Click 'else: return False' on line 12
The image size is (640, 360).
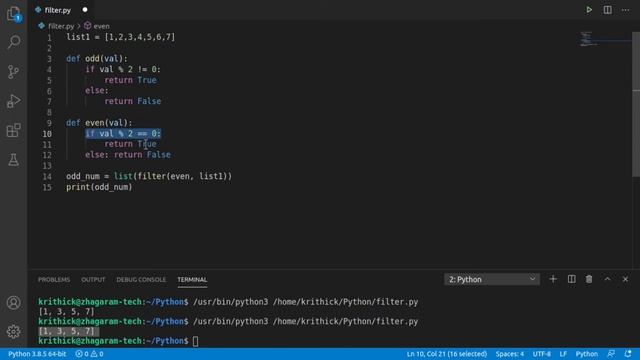128,155
